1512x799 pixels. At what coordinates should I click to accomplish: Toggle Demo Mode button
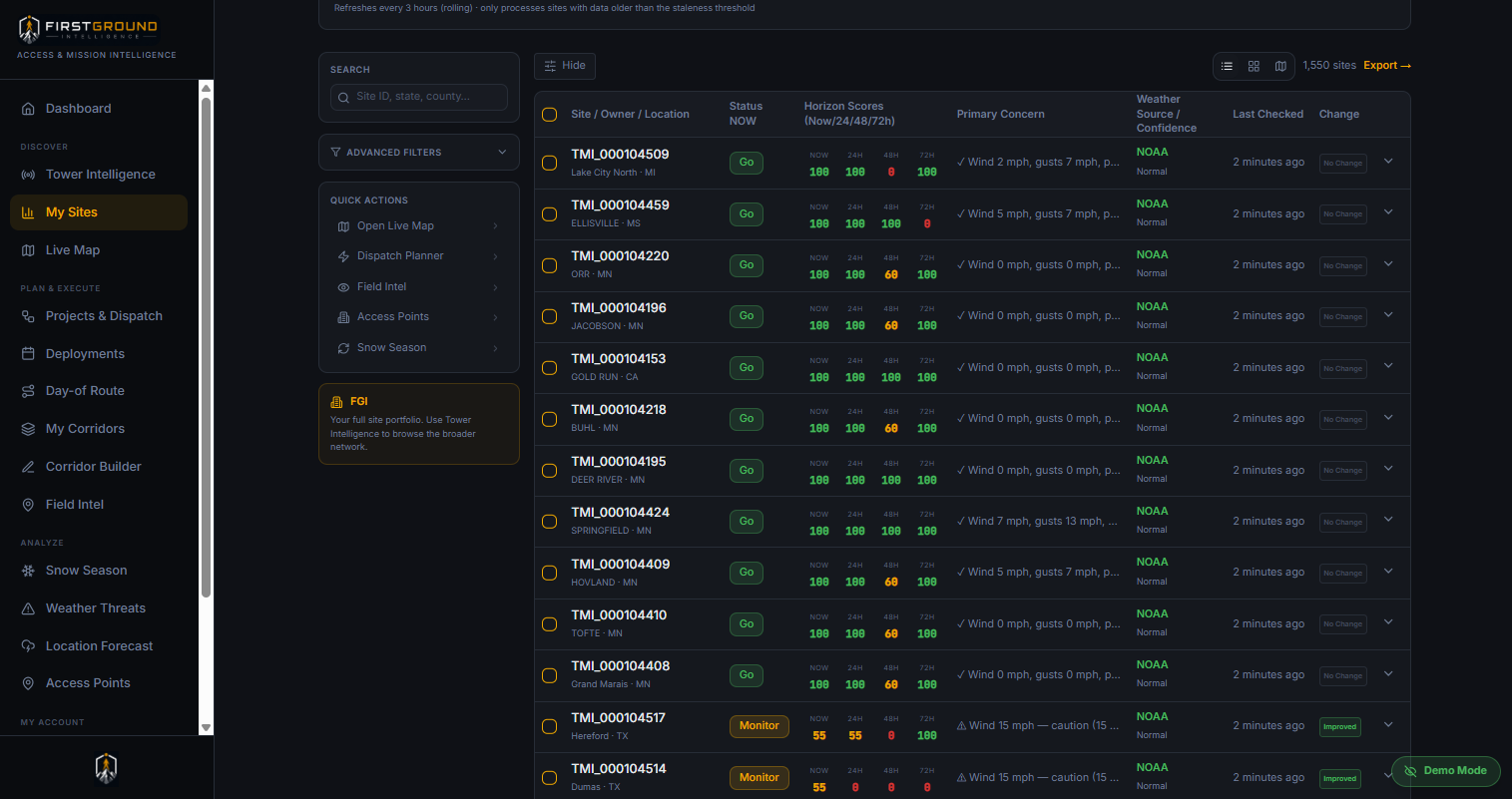tap(1445, 771)
